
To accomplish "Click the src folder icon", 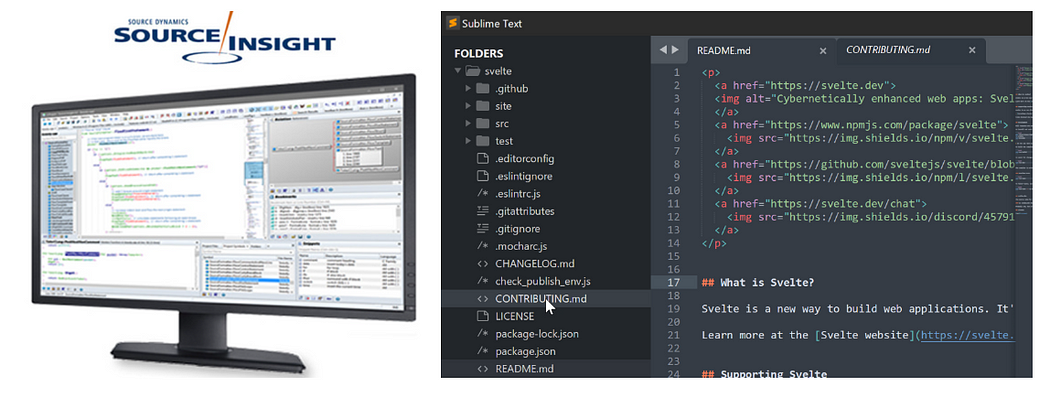I will click(483, 123).
